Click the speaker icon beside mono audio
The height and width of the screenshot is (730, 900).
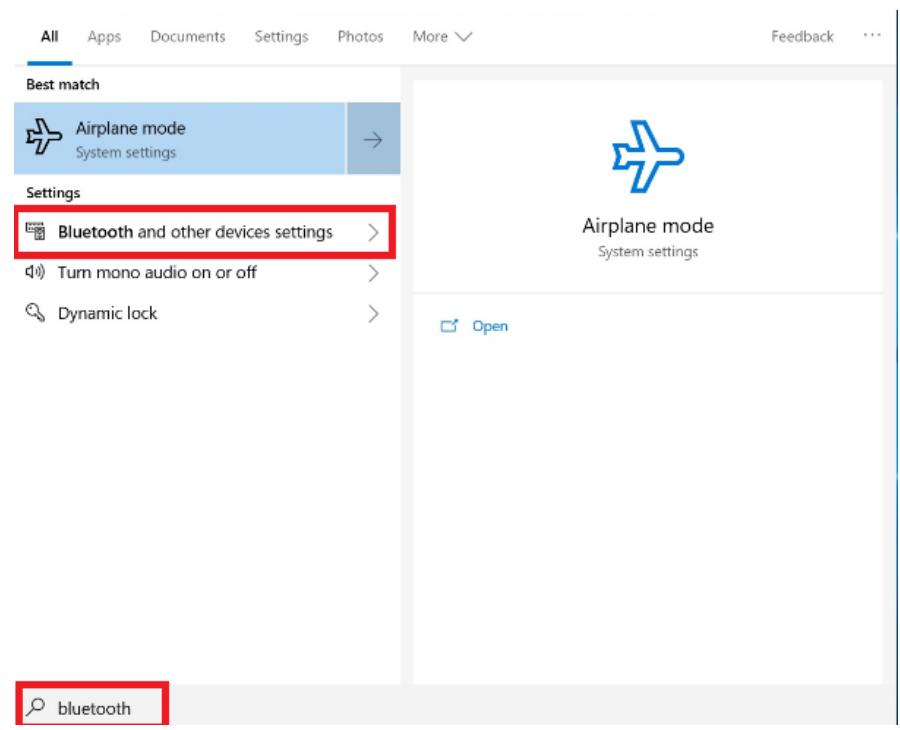(x=35, y=273)
